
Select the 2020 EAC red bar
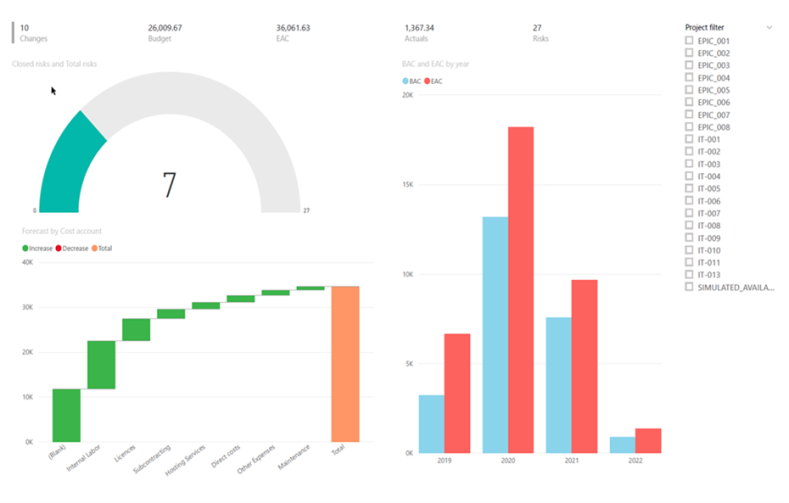click(x=521, y=290)
